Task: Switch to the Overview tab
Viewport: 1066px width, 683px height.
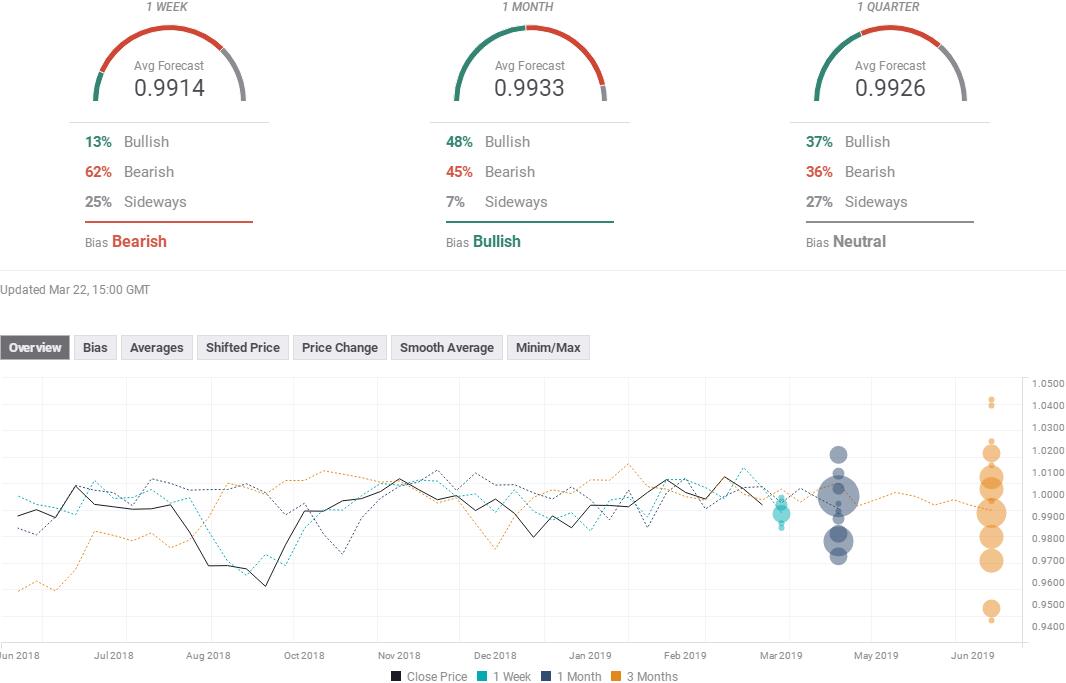Action: pyautogui.click(x=35, y=348)
